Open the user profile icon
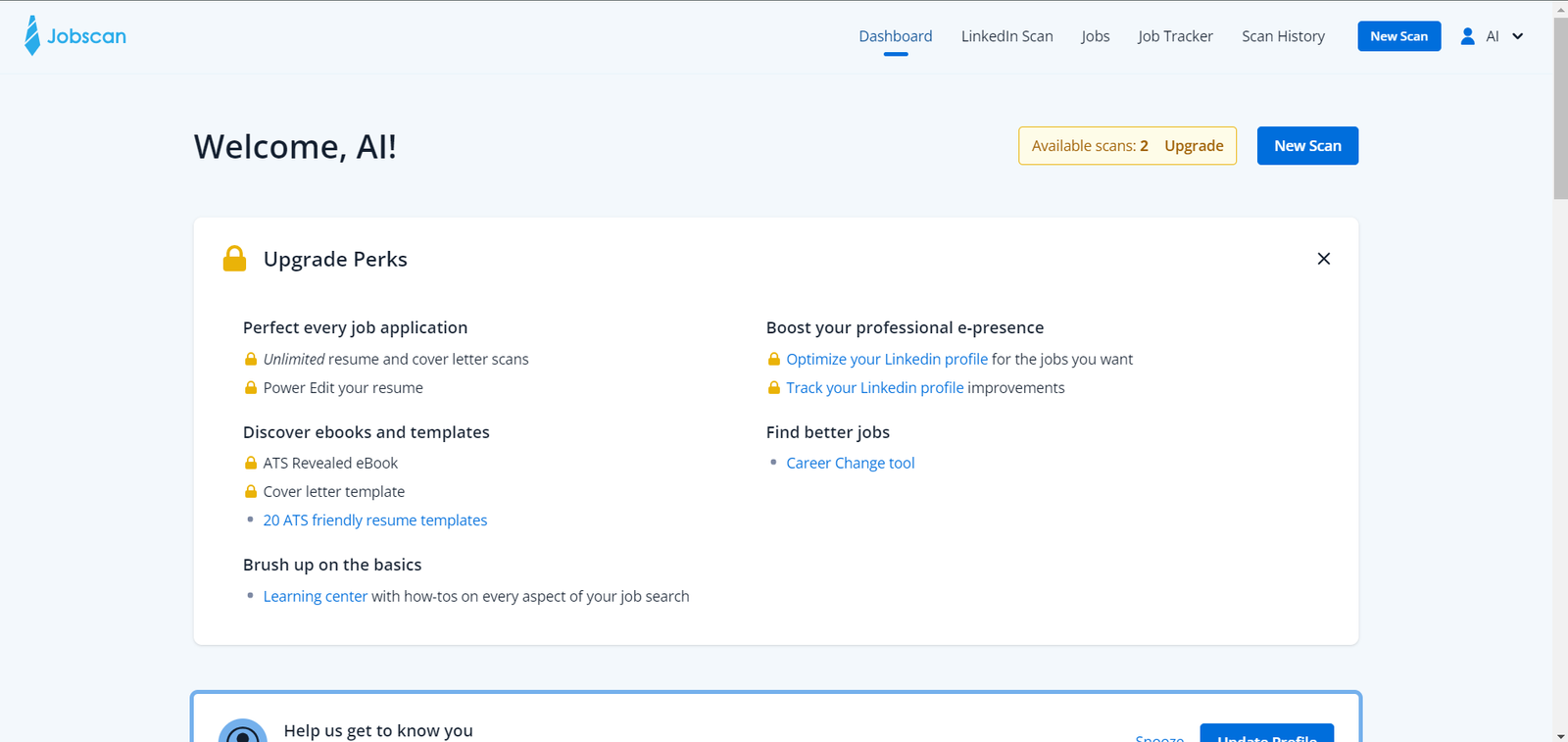 [1467, 36]
